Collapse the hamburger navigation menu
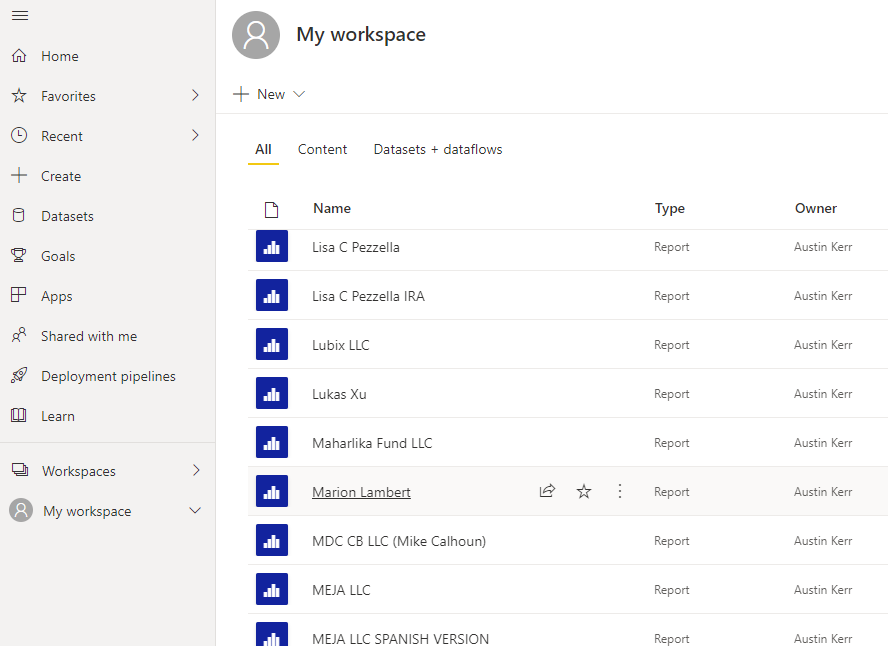This screenshot has height=646, width=888. [x=20, y=15]
